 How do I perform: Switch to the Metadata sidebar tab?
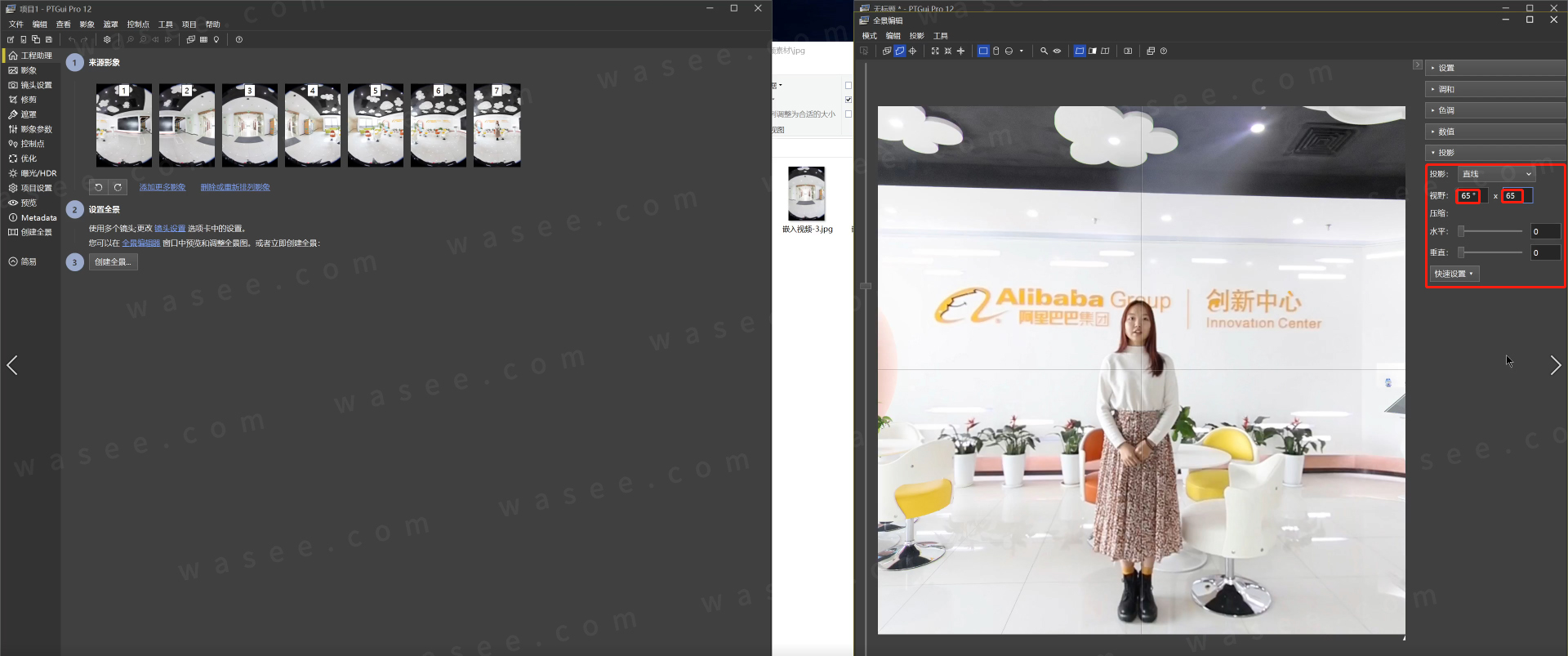[x=33, y=217]
